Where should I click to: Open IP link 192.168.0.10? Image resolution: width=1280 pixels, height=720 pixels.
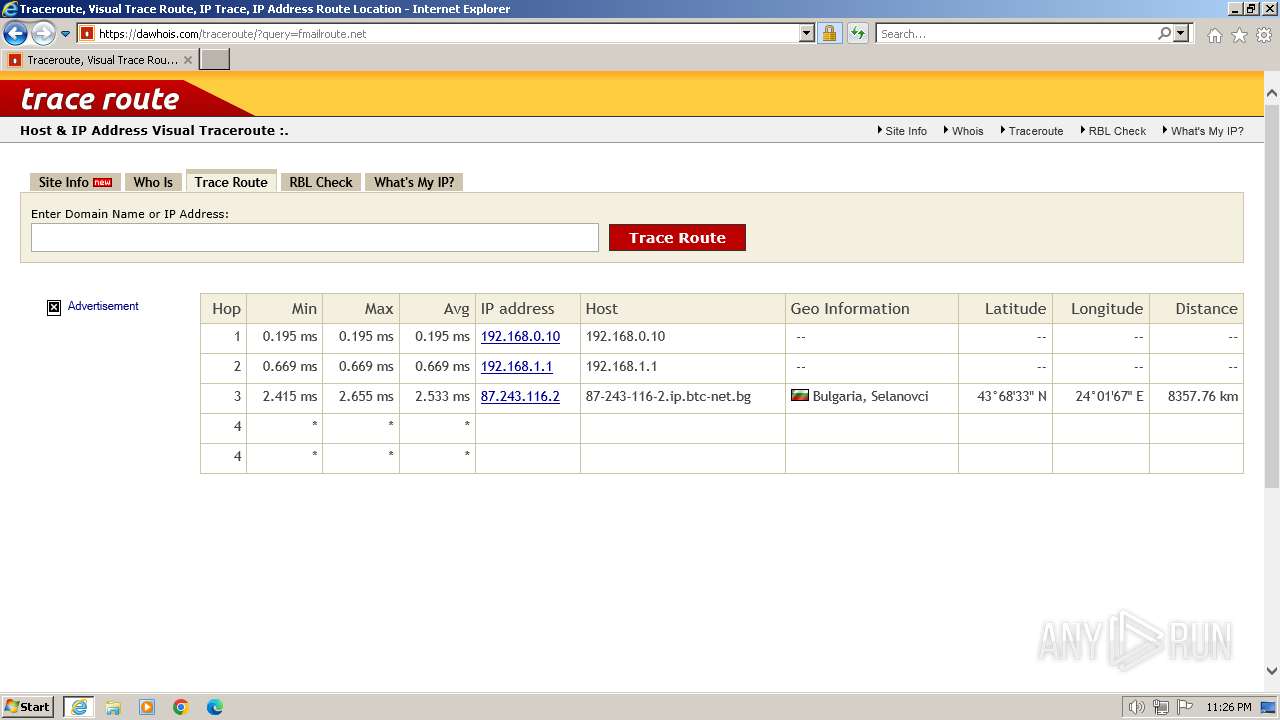[x=520, y=336]
